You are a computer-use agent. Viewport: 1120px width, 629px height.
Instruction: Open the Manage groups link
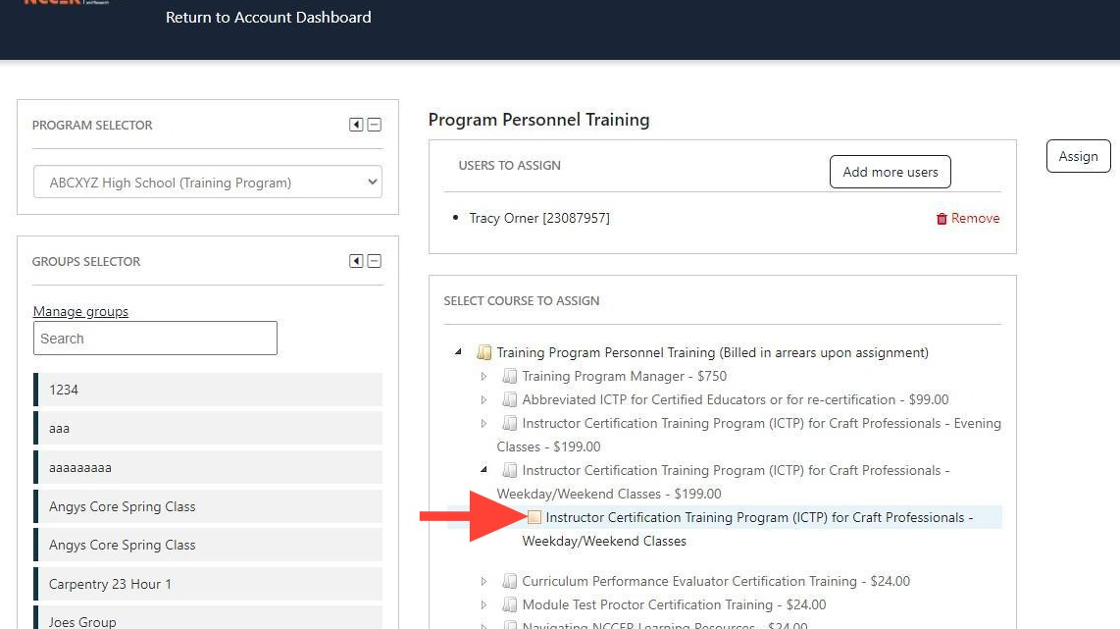81,311
